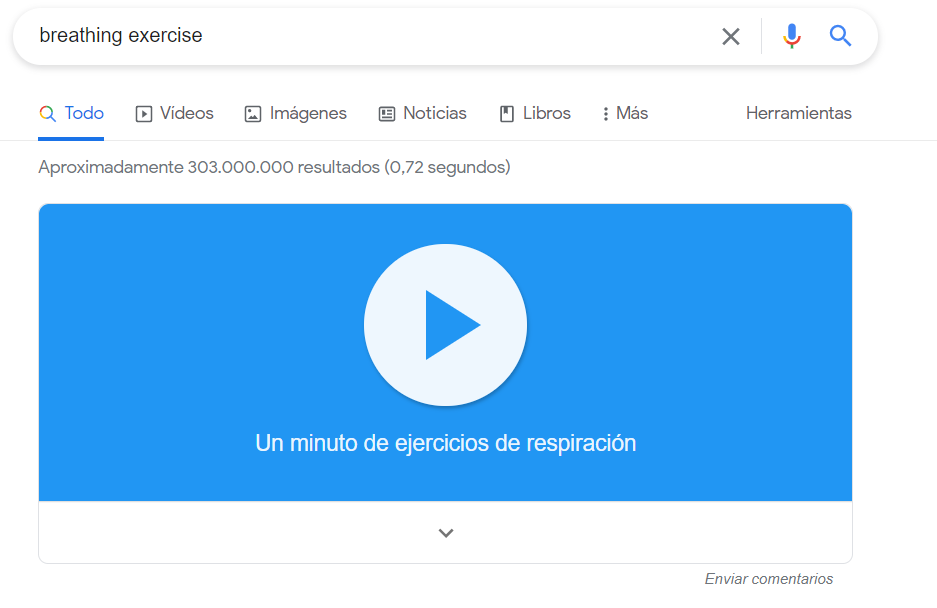Switch to the Libros tab
Screen dimensions: 937x608
pos(546,114)
